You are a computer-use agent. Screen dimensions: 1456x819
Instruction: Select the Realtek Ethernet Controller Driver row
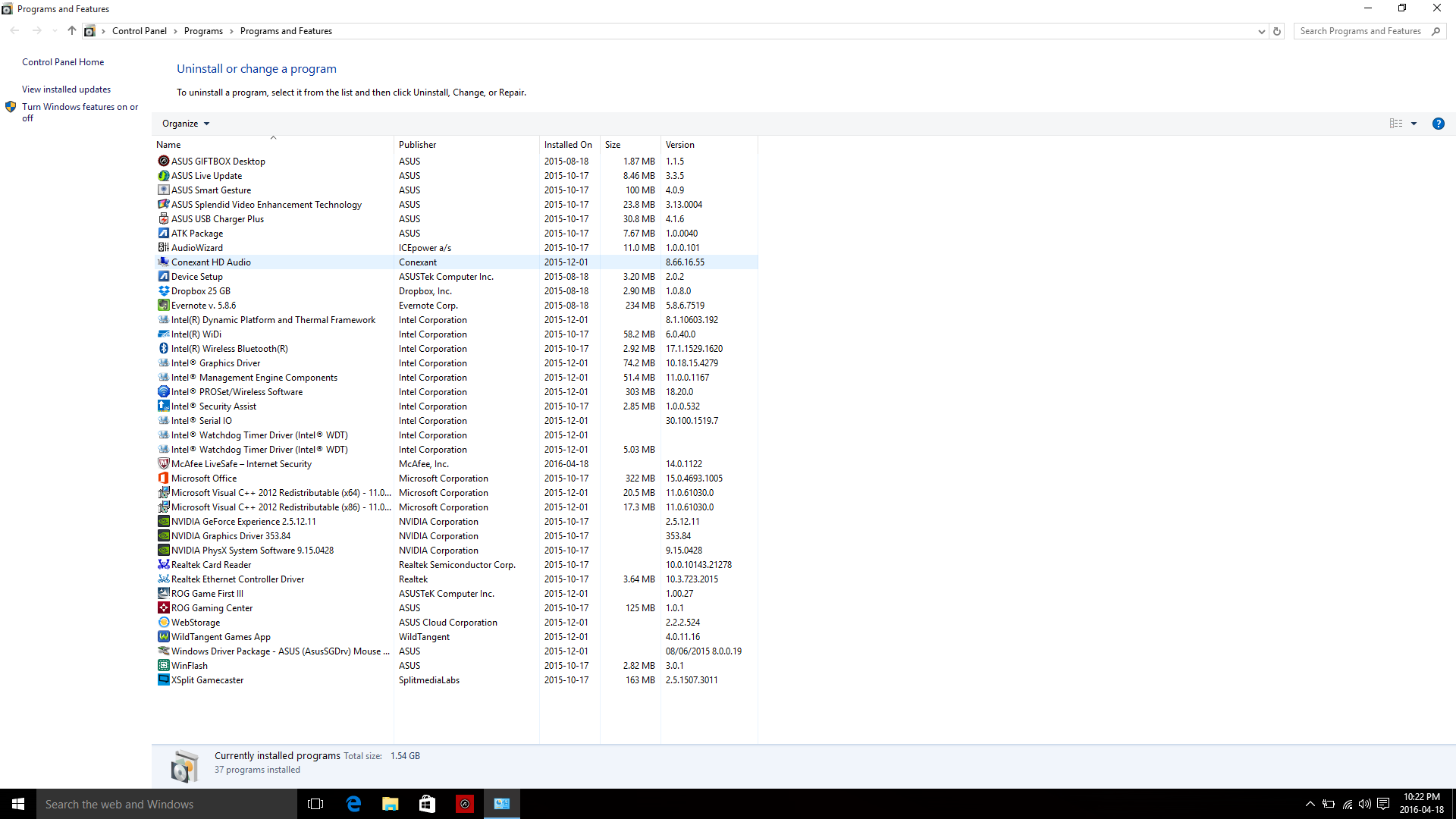(x=455, y=579)
